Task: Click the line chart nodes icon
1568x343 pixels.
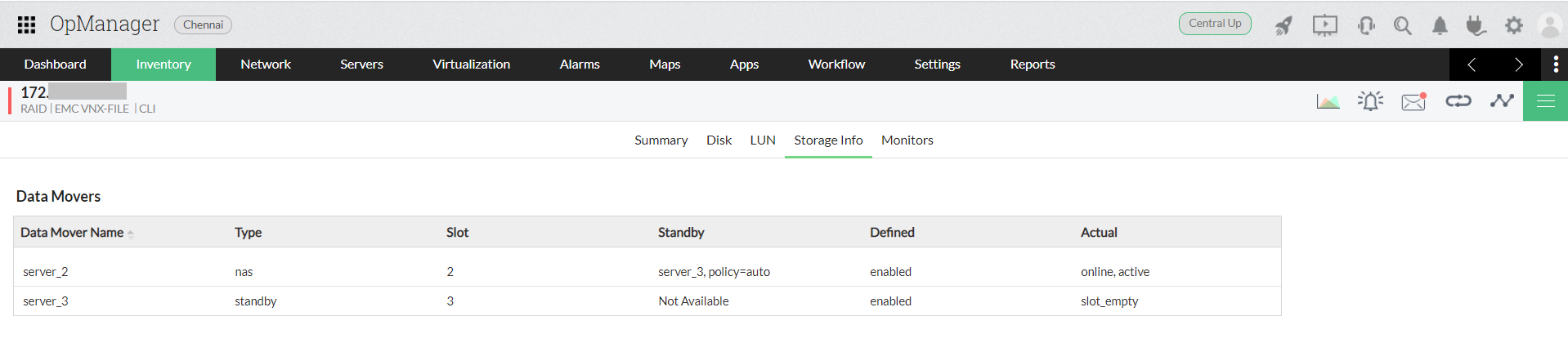Action: (x=1502, y=101)
